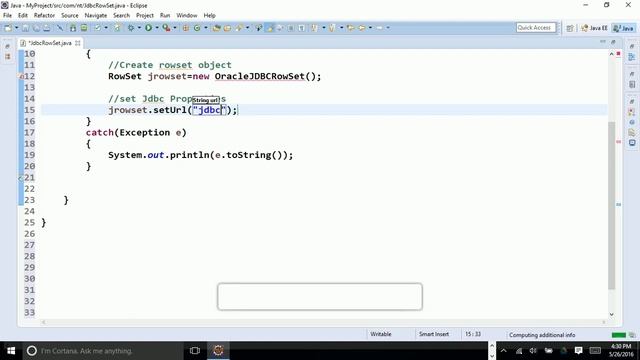Click the editor scroll down arrow
The width and height of the screenshot is (640, 360).
coord(611,314)
